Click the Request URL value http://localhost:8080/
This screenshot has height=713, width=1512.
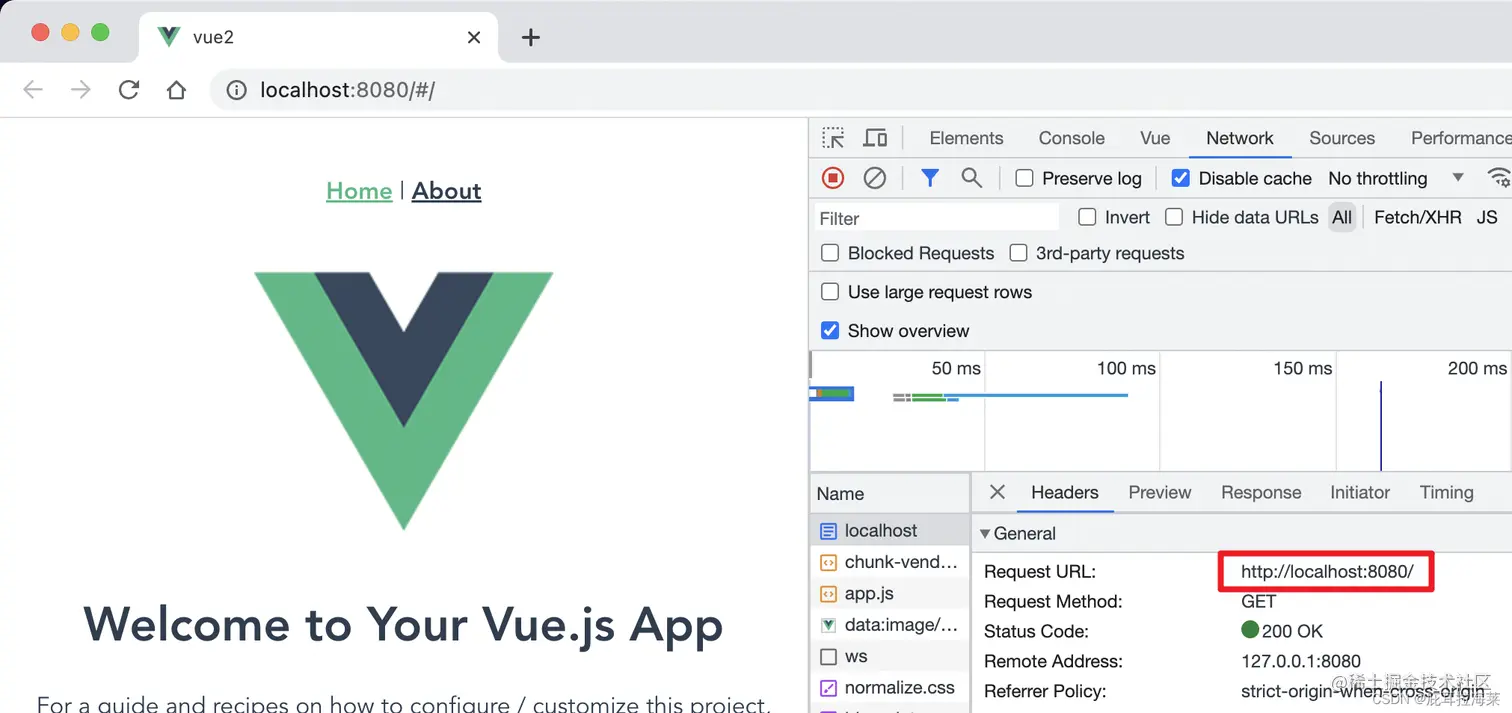pyautogui.click(x=1327, y=572)
